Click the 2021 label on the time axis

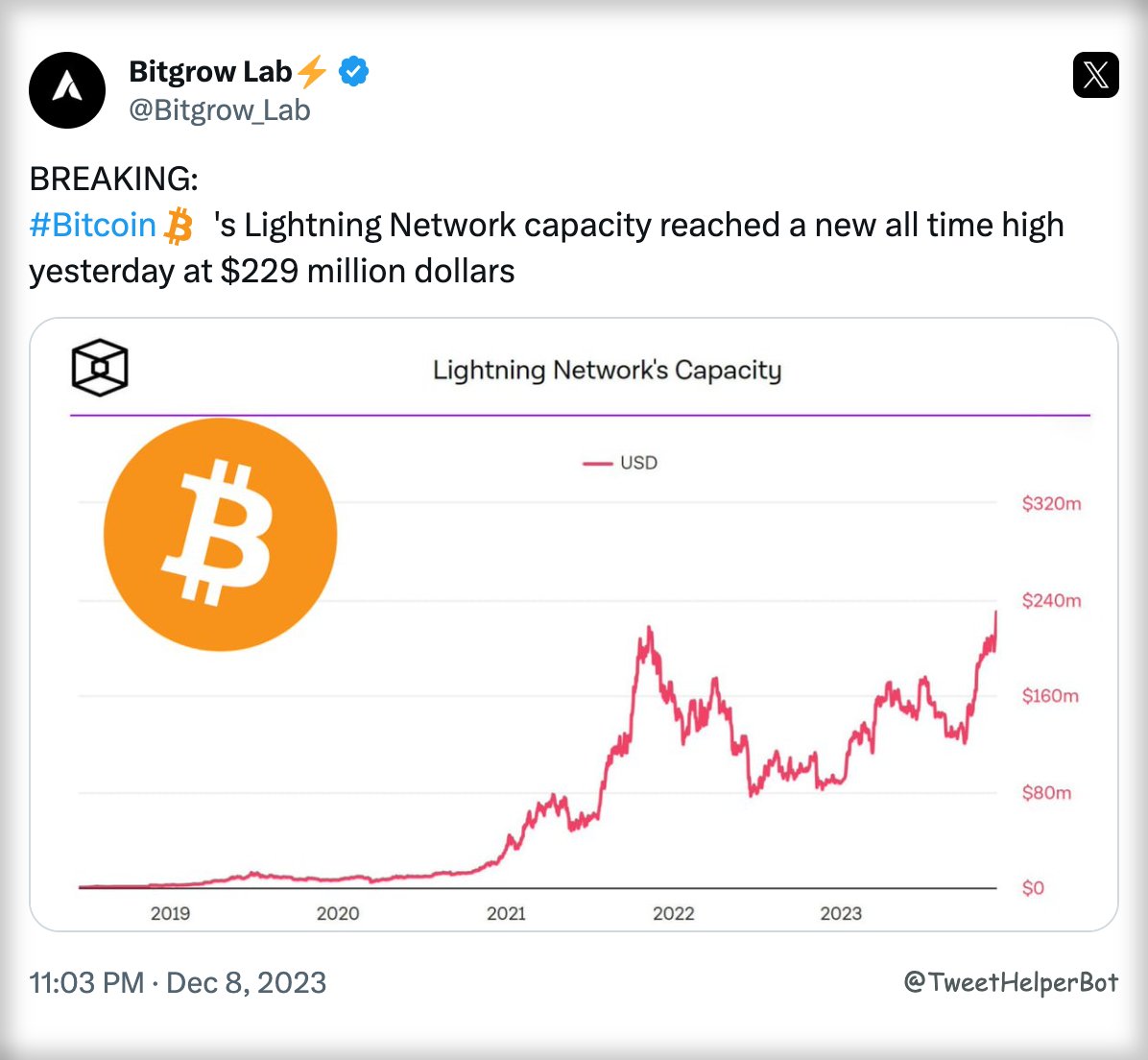[x=506, y=913]
